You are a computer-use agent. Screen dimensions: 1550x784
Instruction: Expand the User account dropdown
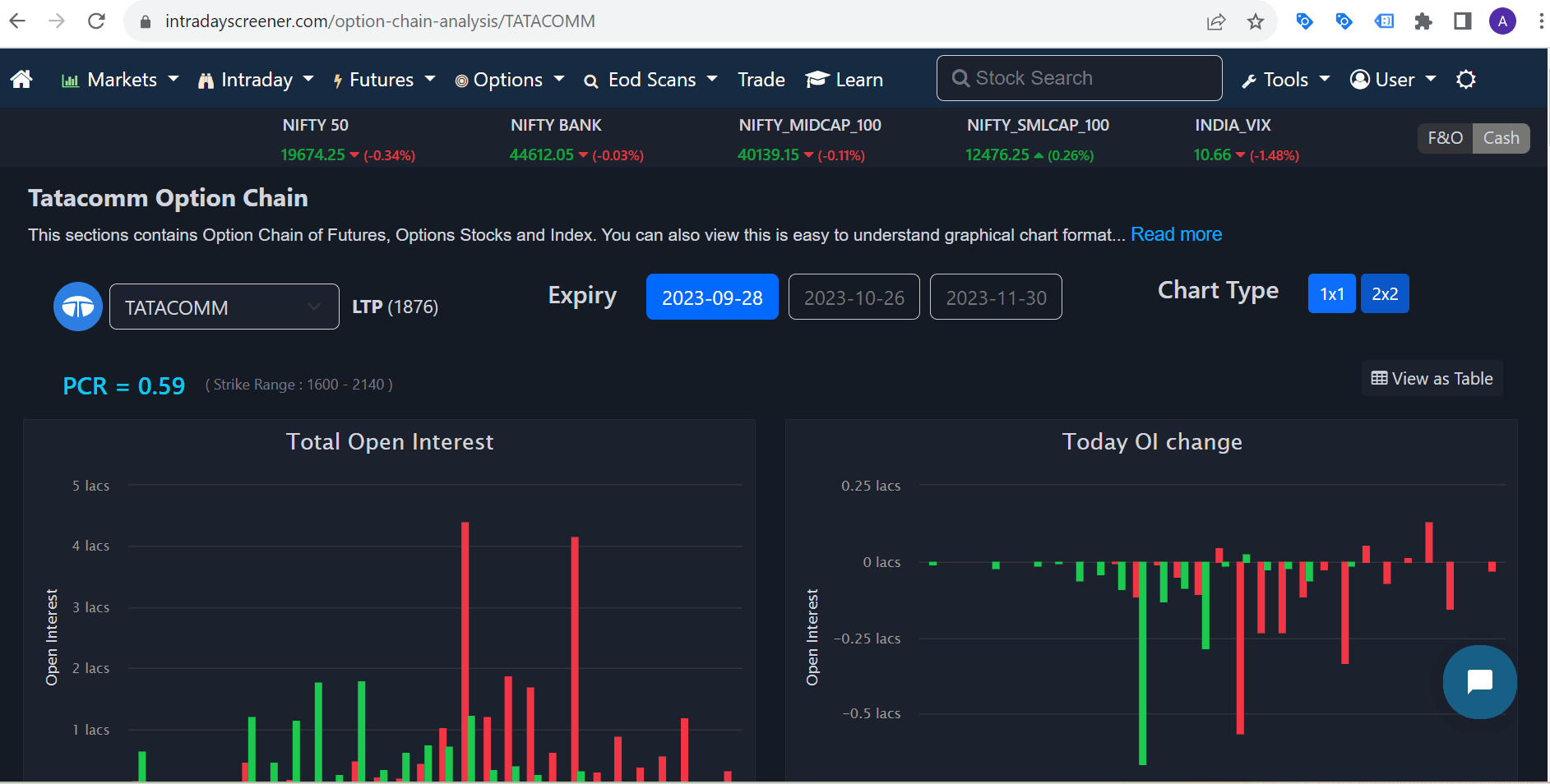tap(1392, 79)
